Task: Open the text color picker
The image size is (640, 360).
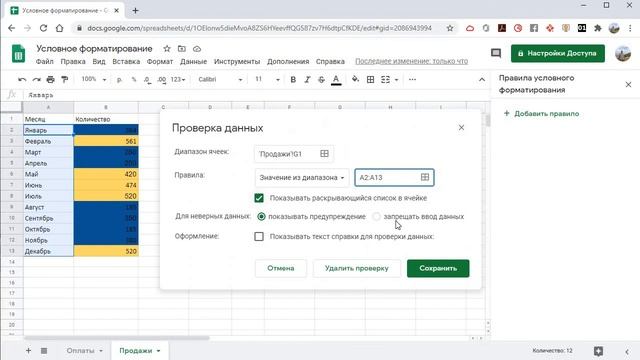Action: (x=336, y=80)
